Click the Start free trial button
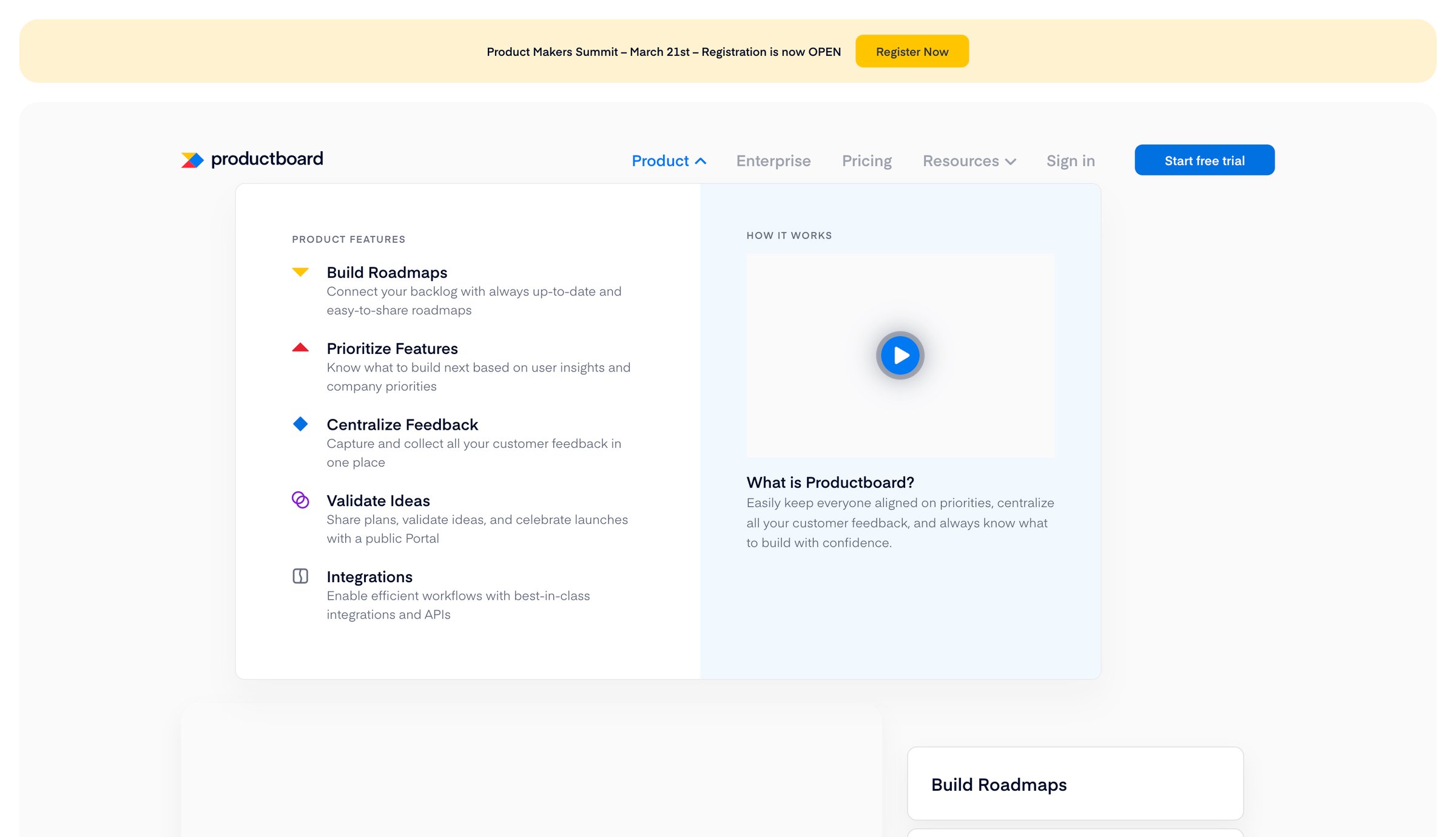 (1204, 160)
